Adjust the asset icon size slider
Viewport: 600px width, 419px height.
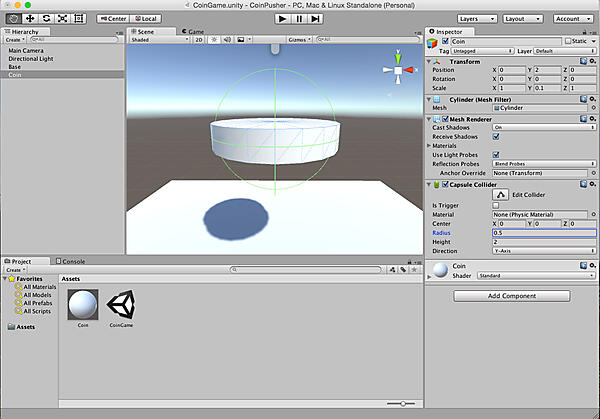(402, 403)
